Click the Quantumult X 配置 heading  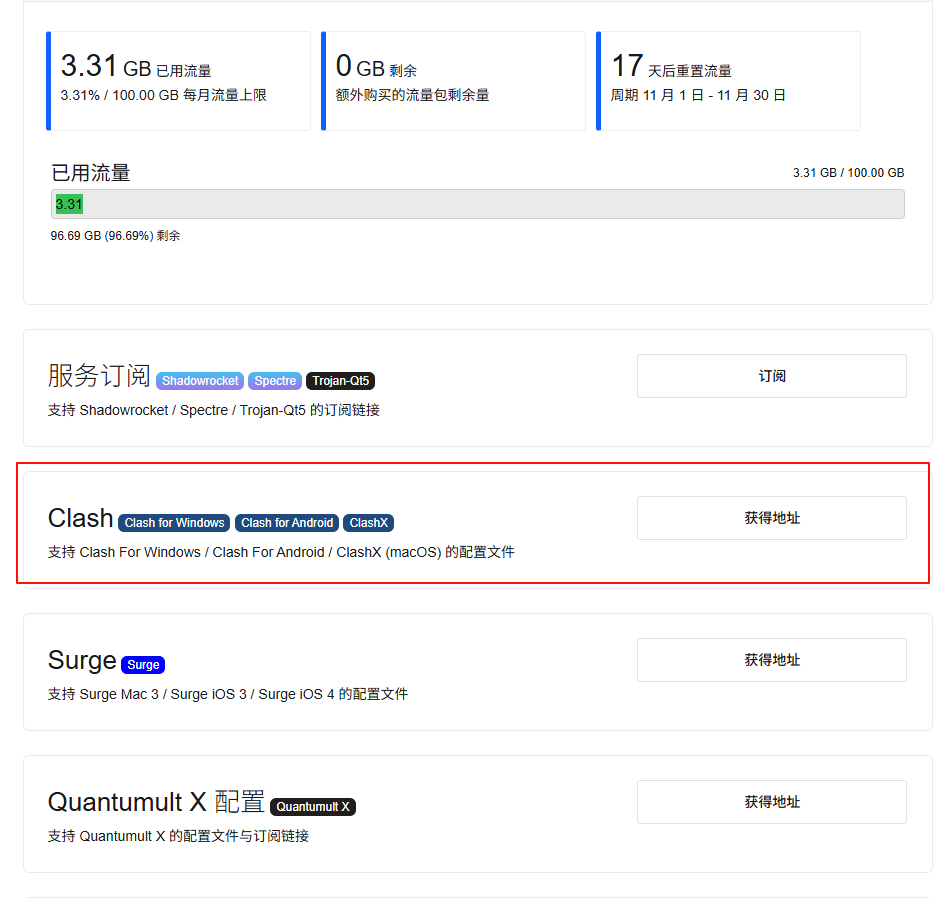[x=156, y=802]
